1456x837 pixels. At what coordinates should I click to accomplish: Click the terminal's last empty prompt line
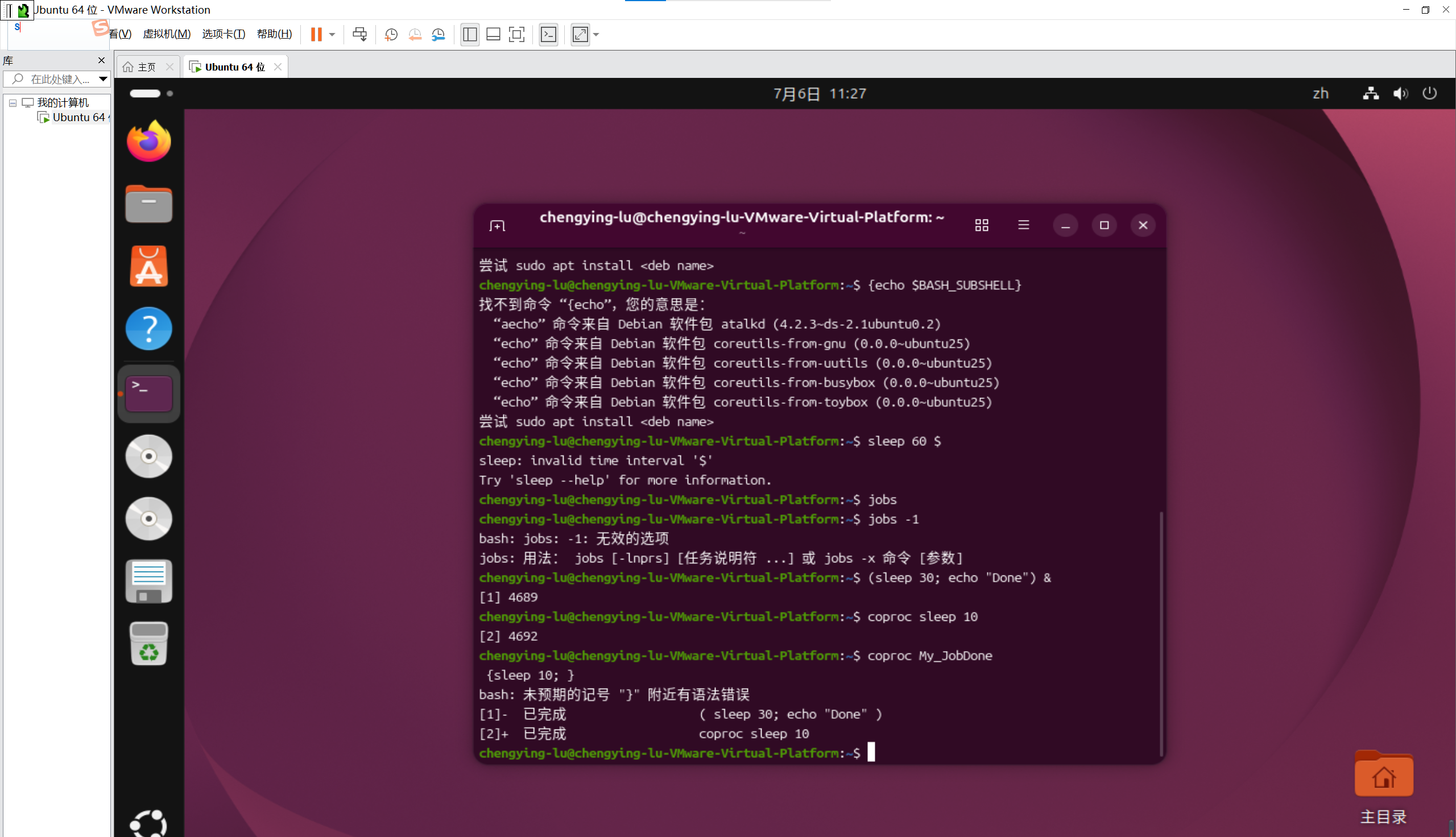click(x=677, y=753)
